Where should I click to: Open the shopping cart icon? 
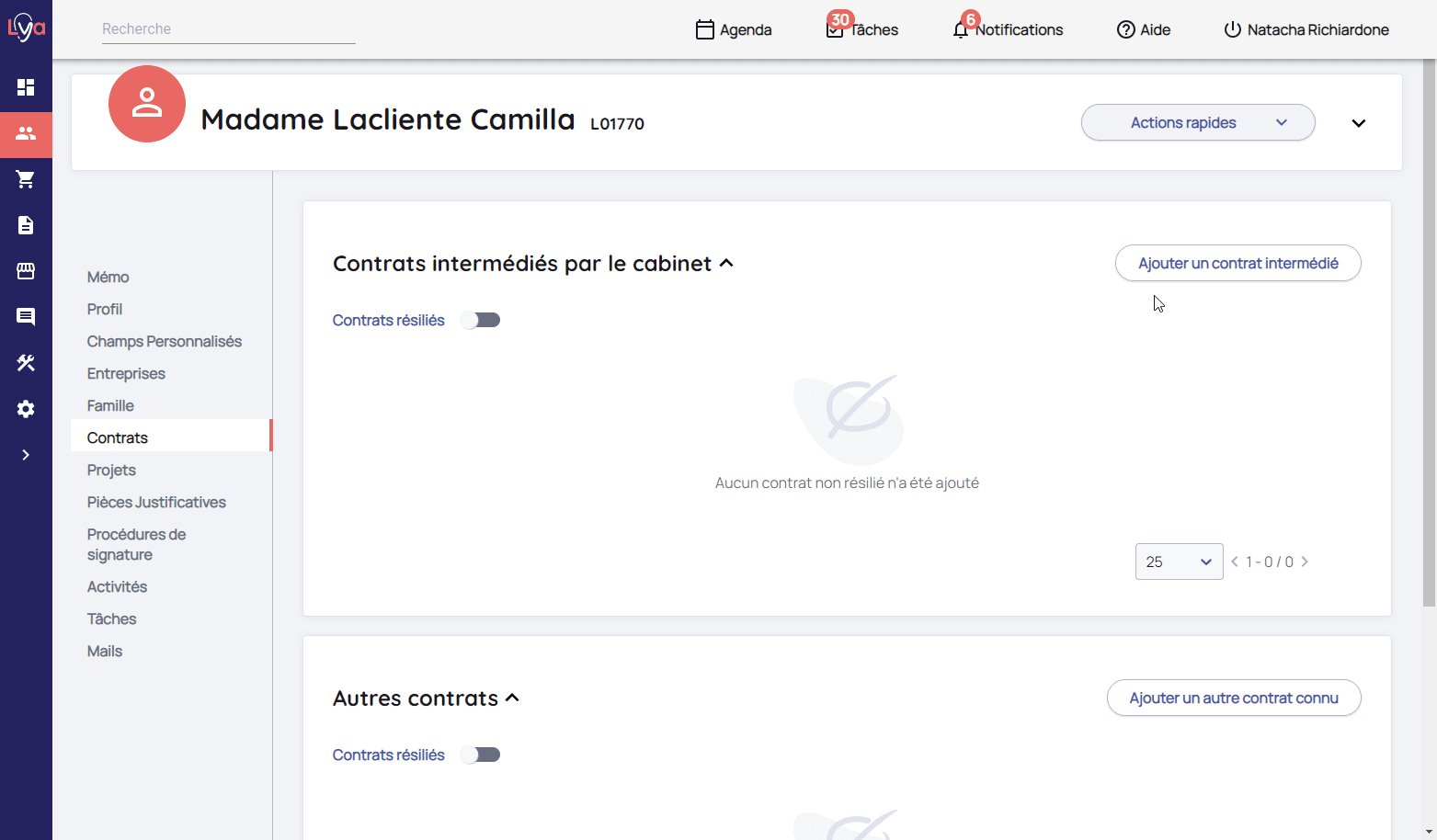26,179
